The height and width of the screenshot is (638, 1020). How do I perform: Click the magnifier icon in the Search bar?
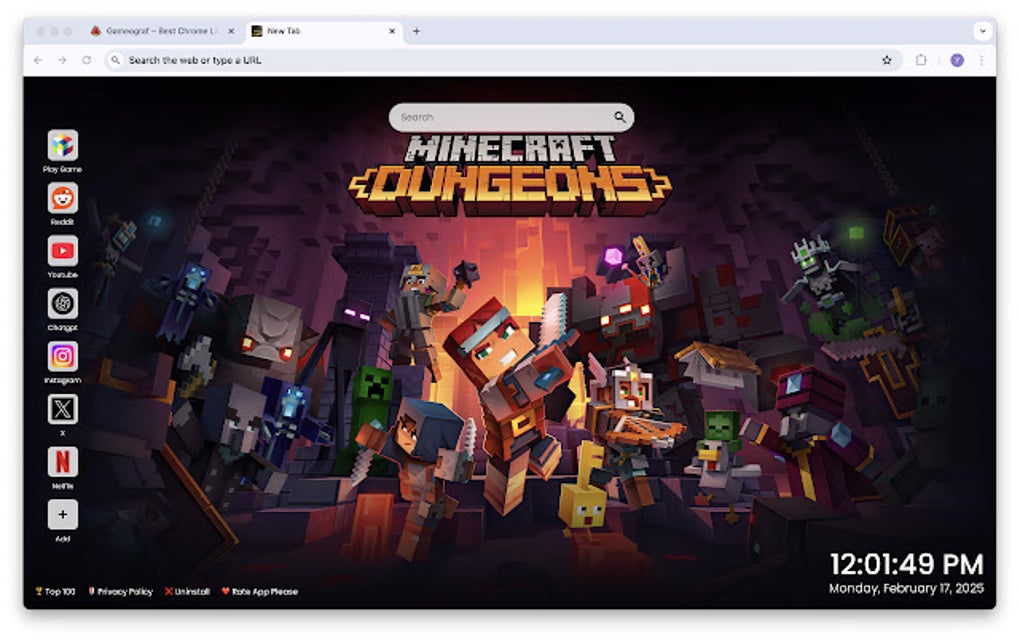[622, 116]
